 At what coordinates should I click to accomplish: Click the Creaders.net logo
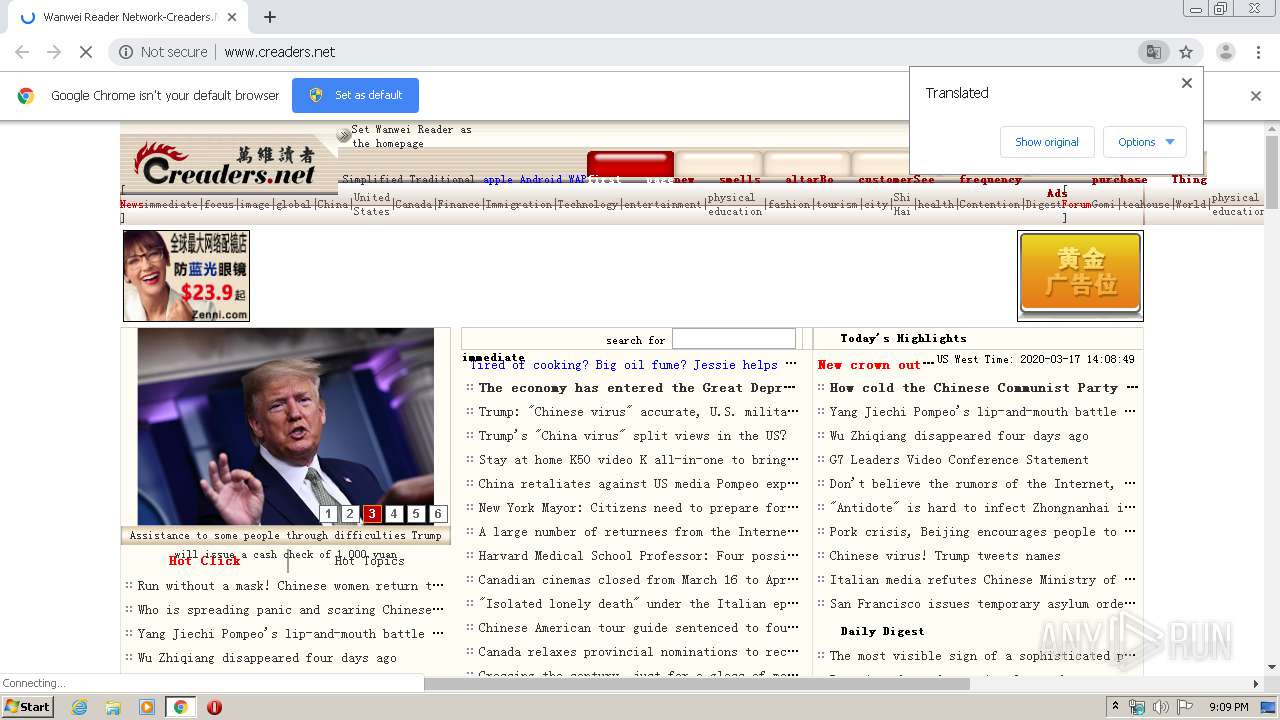coord(229,164)
